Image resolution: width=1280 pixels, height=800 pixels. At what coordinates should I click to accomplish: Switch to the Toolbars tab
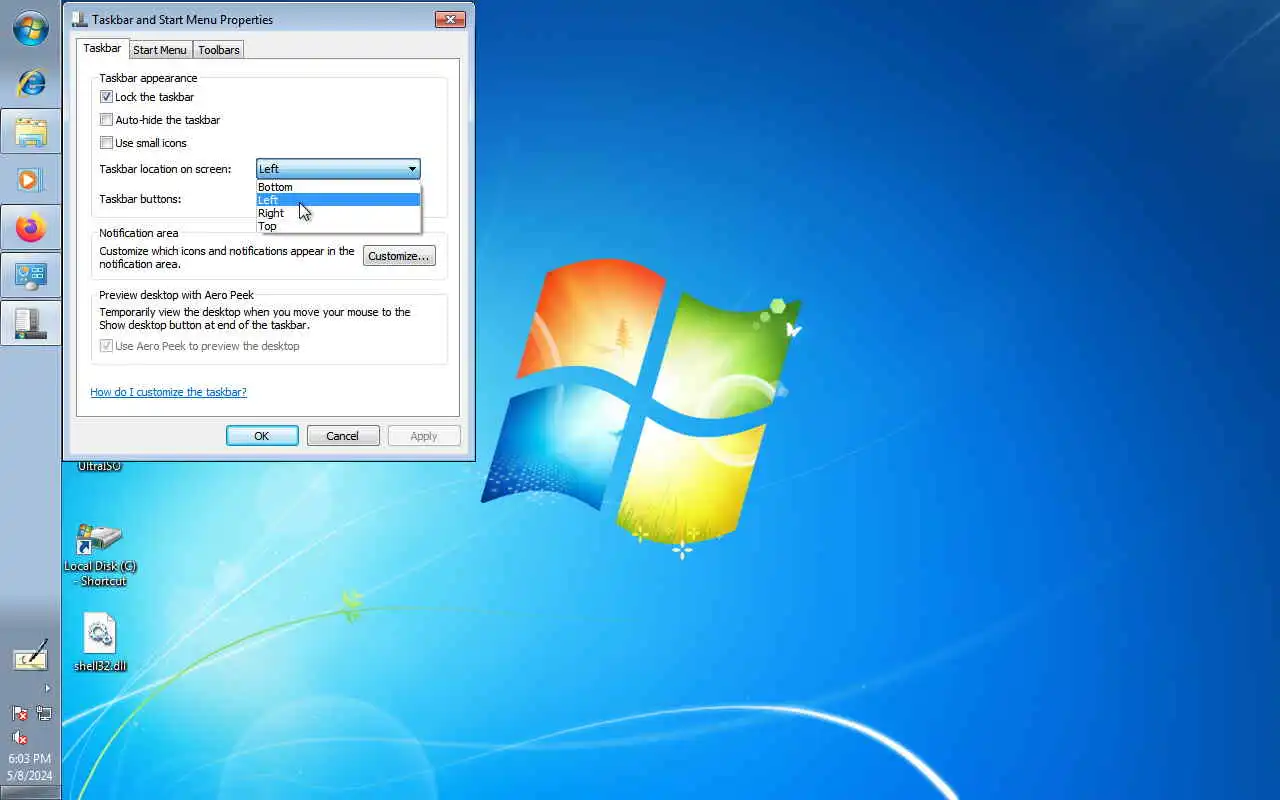219,50
